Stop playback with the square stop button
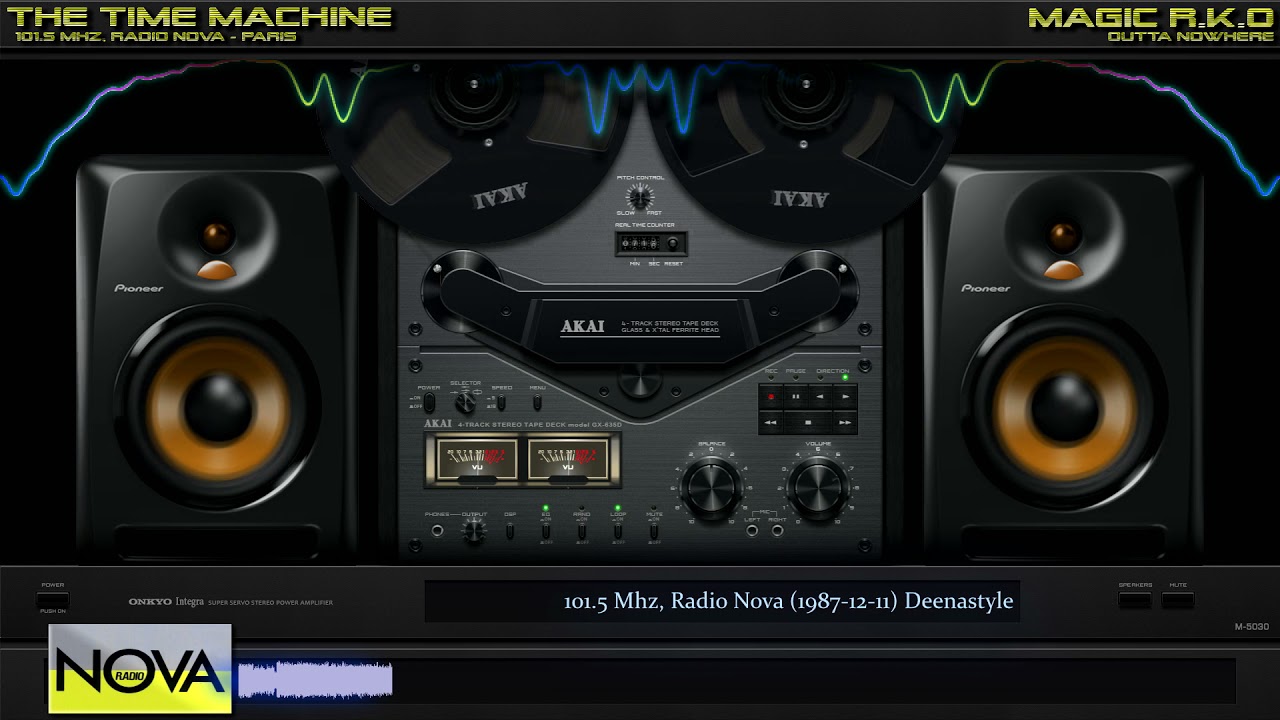This screenshot has width=1280, height=720. (x=808, y=422)
